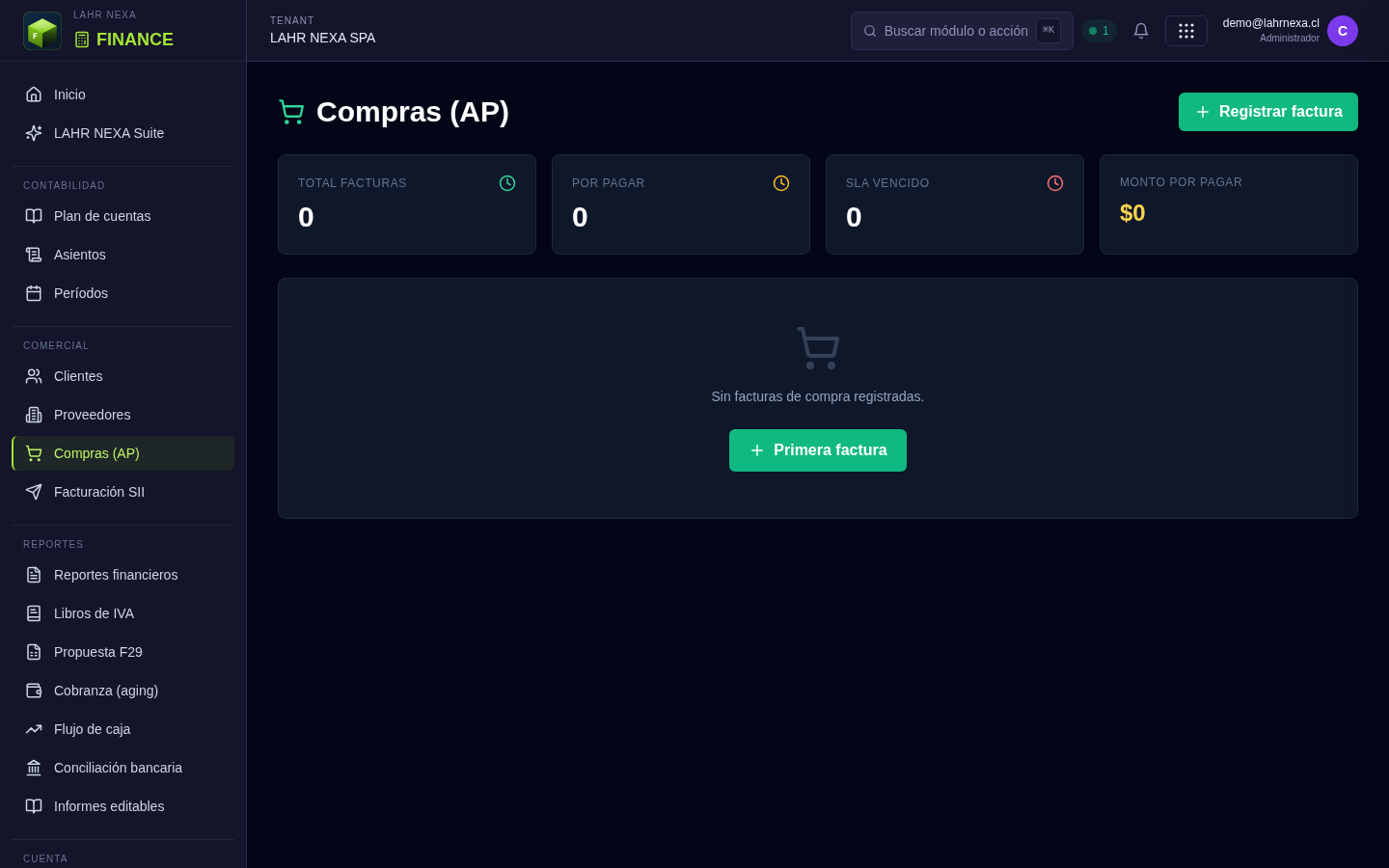Click the trending-up icon for Flujo de caja
This screenshot has height=868, width=1389.
pyautogui.click(x=34, y=729)
